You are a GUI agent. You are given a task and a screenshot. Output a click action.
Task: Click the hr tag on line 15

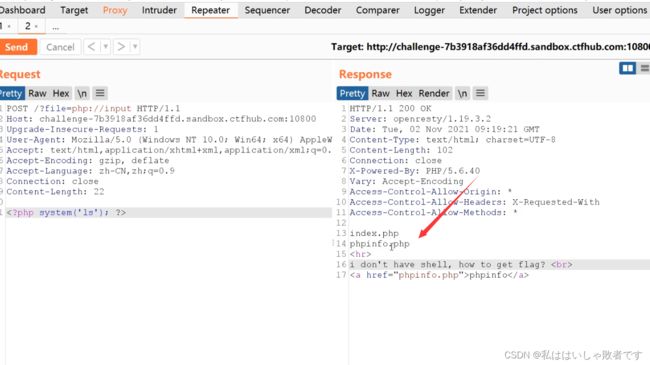click(360, 254)
